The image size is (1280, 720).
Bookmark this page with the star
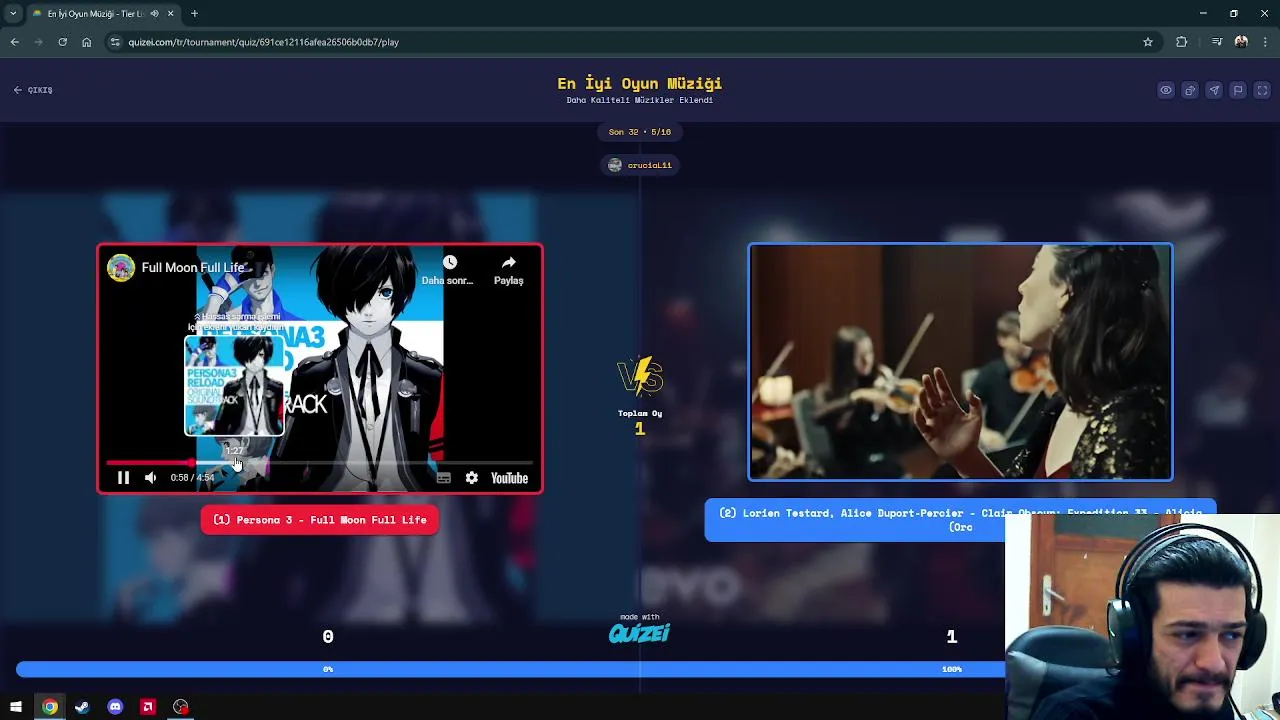(1148, 42)
